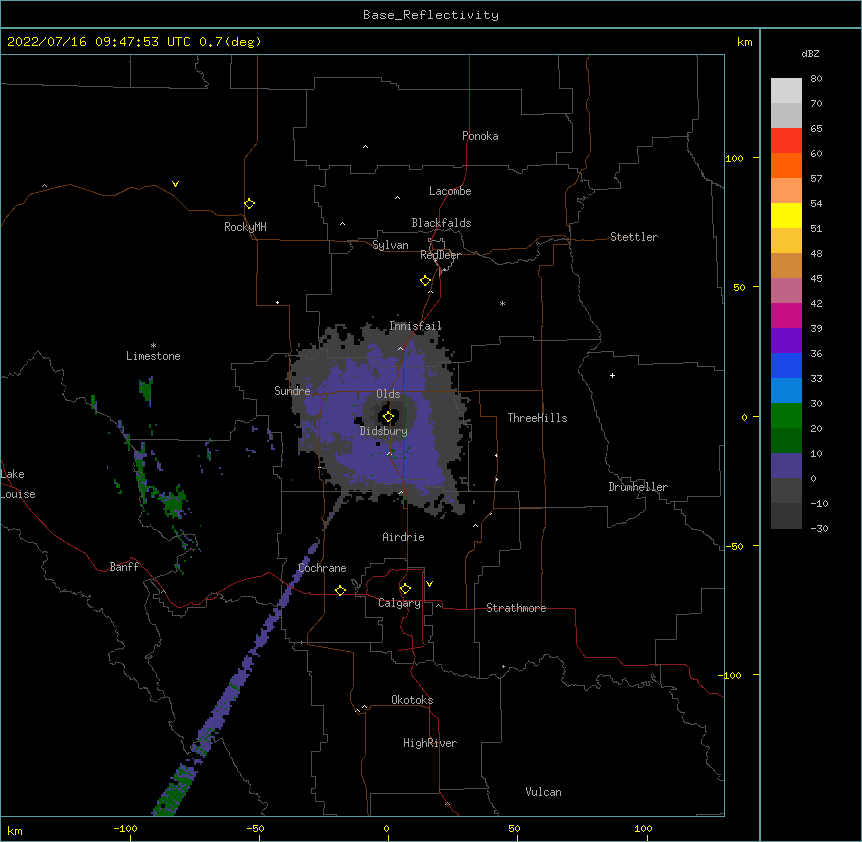The height and width of the screenshot is (842, 862).
Task: Click the red 65–60 dBZ legend swatch
Action: coord(786,141)
